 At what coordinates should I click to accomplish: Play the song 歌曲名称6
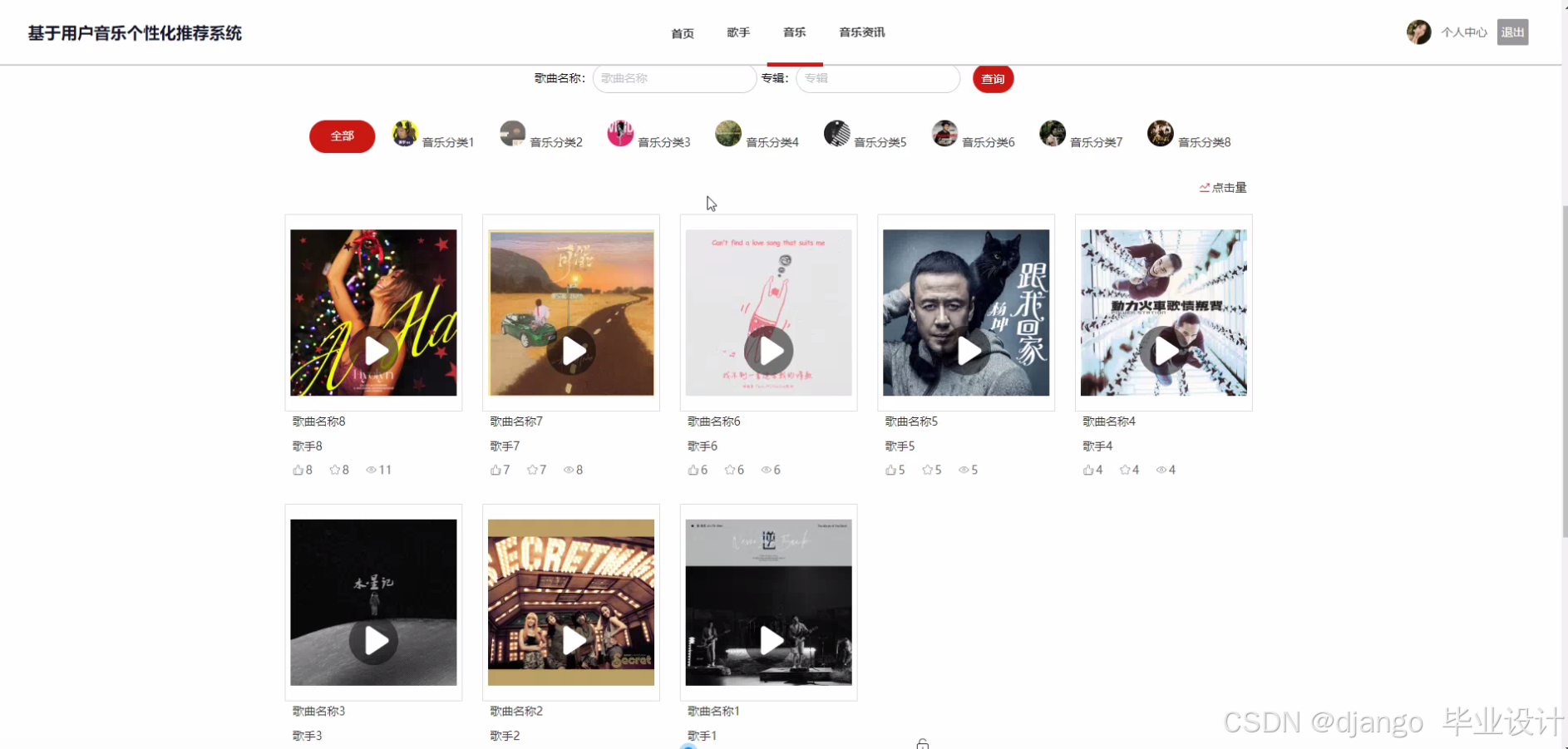(769, 351)
